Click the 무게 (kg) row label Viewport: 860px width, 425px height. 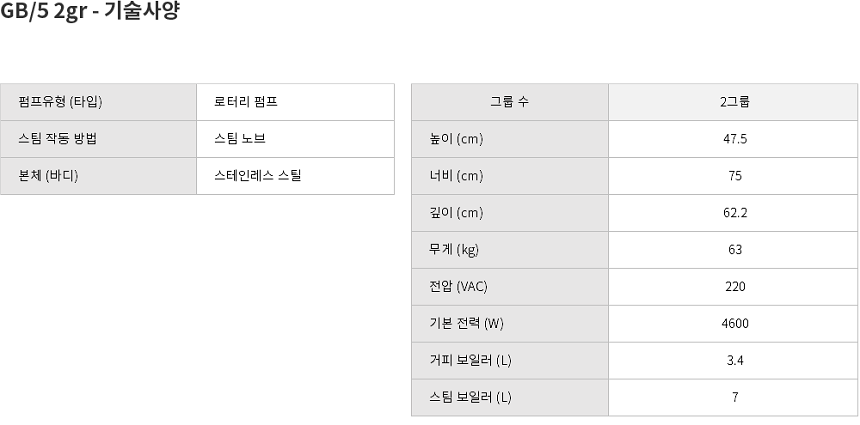click(454, 250)
